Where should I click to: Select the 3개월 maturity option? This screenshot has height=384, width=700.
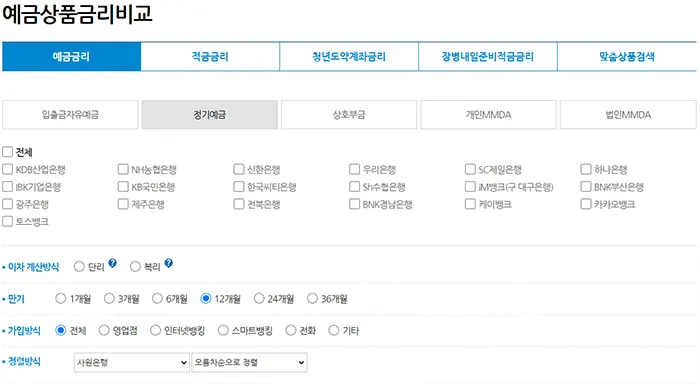(x=109, y=298)
